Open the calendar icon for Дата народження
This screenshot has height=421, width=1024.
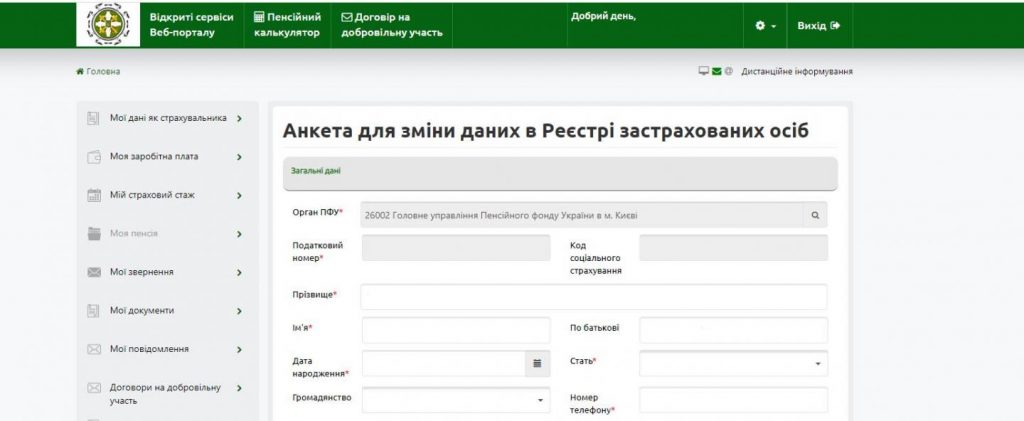click(x=537, y=364)
